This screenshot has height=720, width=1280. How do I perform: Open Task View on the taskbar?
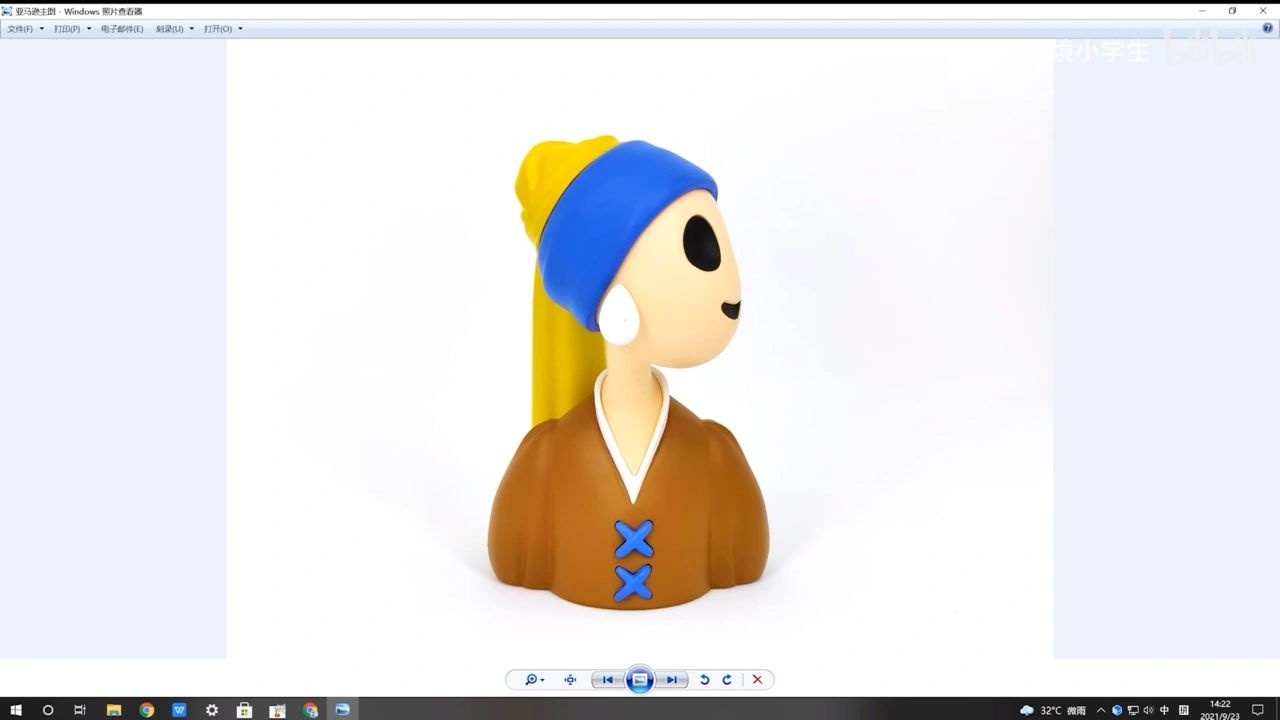click(x=80, y=710)
